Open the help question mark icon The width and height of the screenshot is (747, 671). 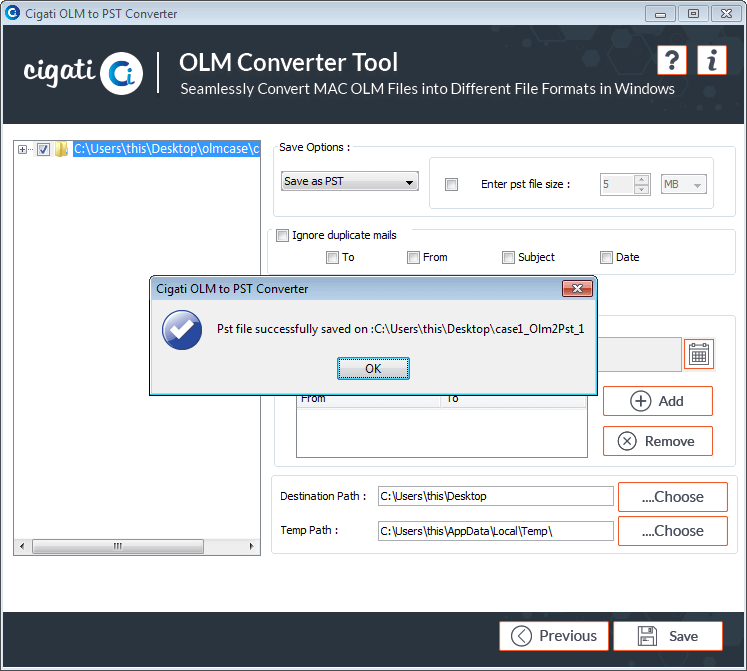pyautogui.click(x=672, y=60)
